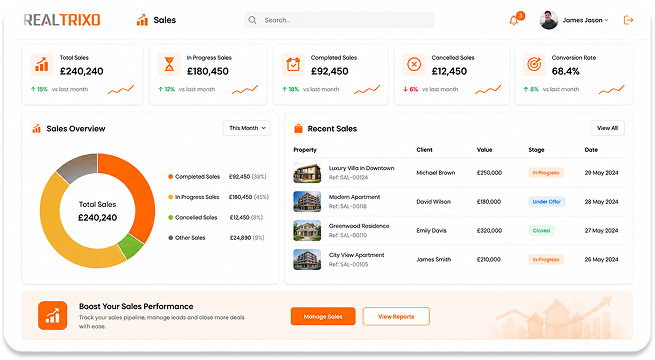Click the Manage Sales button
This screenshot has height=360, width=655.
coord(323,317)
